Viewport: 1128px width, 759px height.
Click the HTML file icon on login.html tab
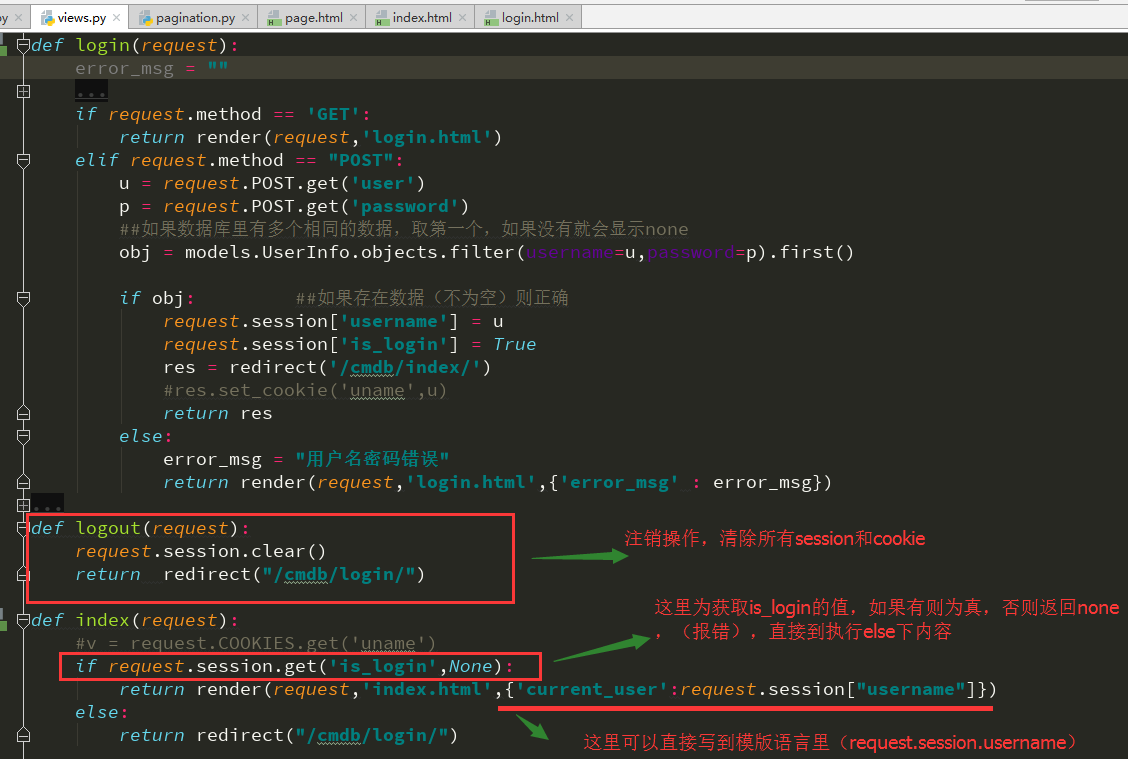point(489,17)
